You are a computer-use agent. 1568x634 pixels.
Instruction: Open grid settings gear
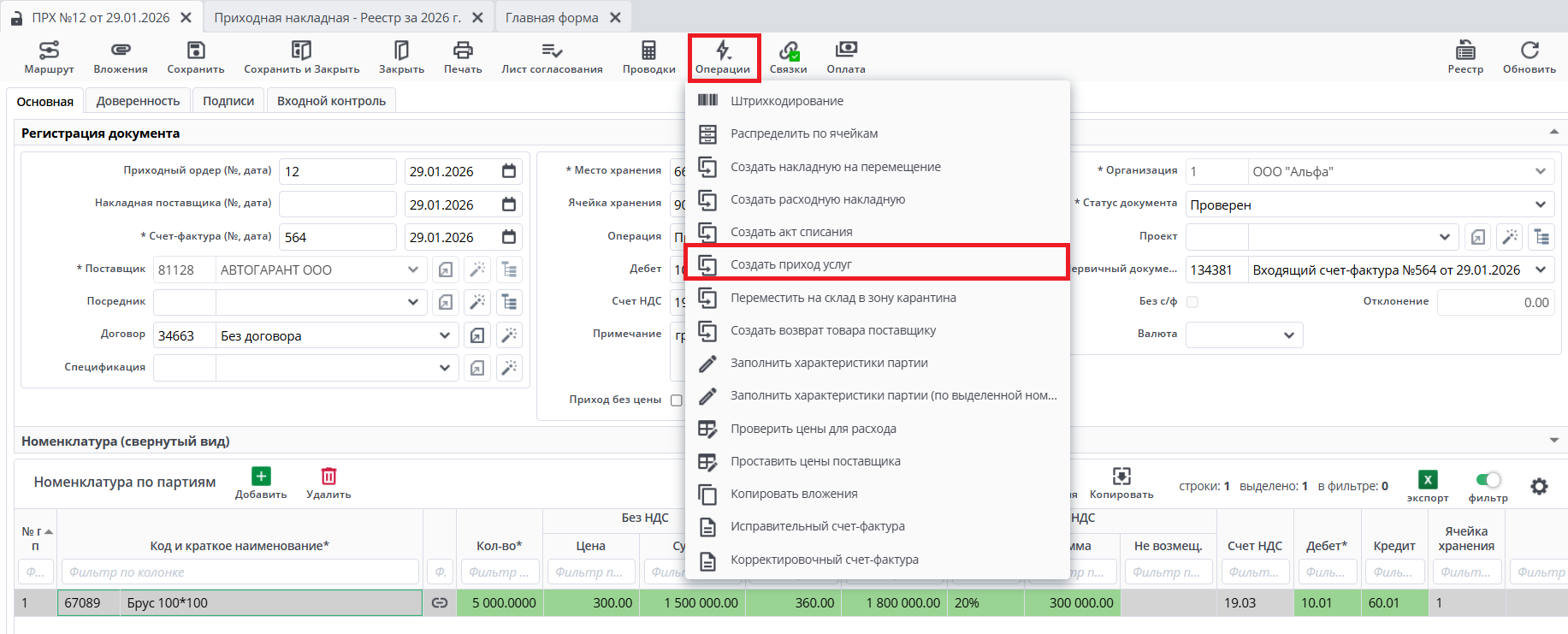pyautogui.click(x=1539, y=486)
